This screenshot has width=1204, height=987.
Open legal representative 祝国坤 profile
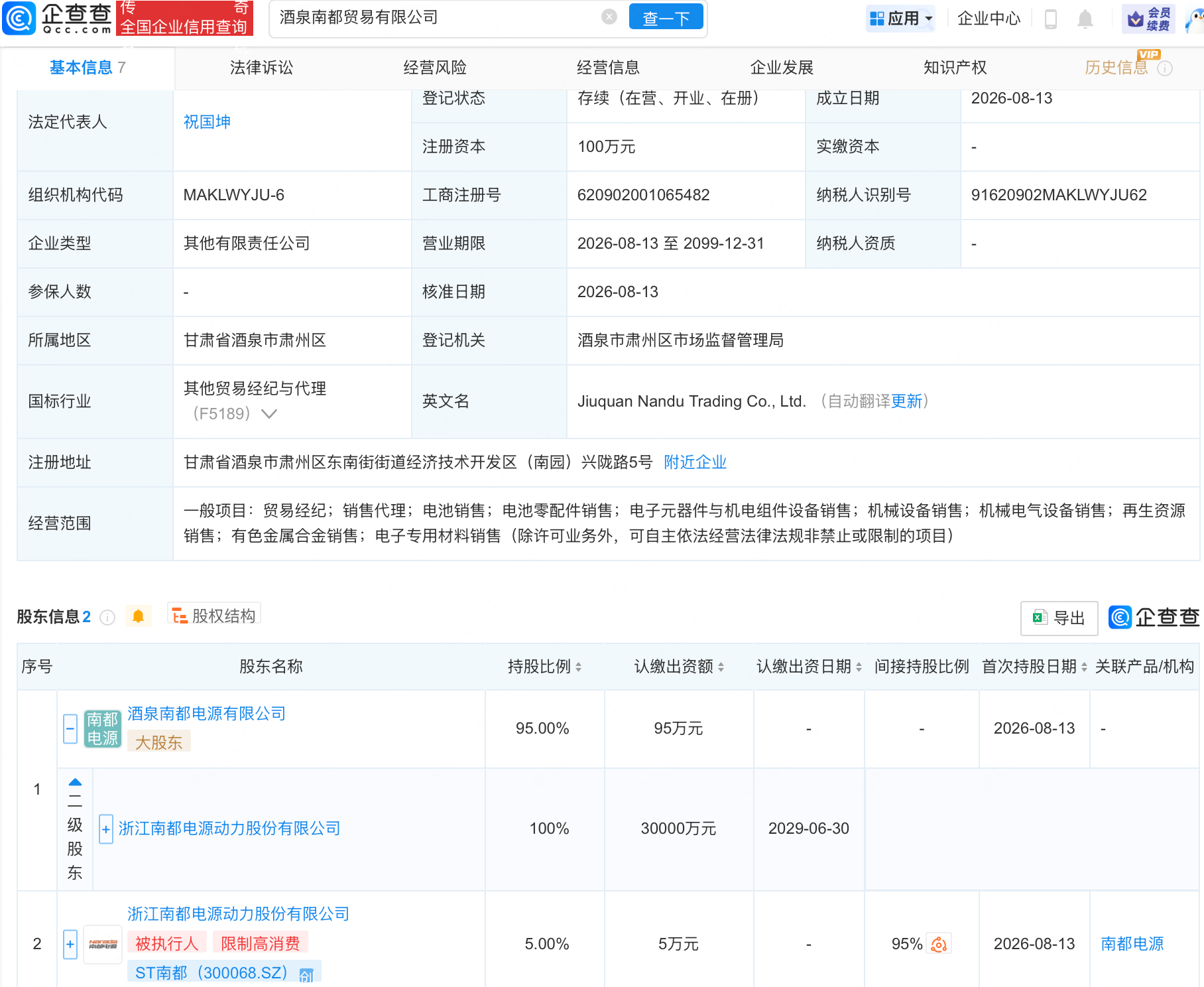click(207, 122)
